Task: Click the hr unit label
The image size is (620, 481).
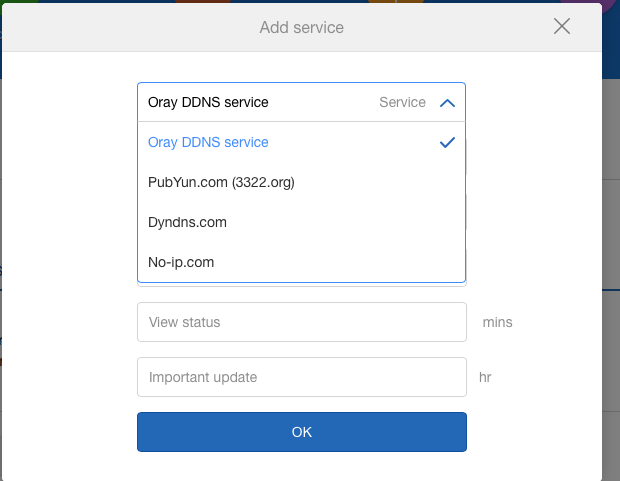Action: pyautogui.click(x=485, y=377)
